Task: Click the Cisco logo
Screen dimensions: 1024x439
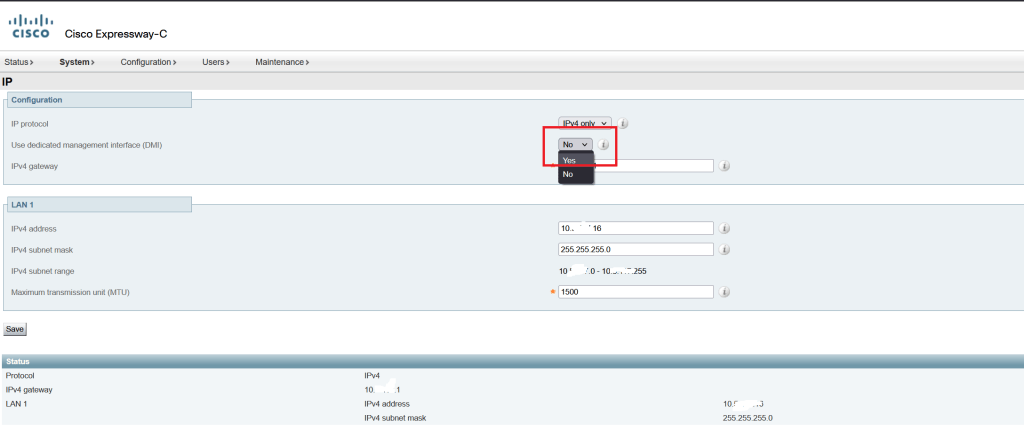Action: [29, 24]
